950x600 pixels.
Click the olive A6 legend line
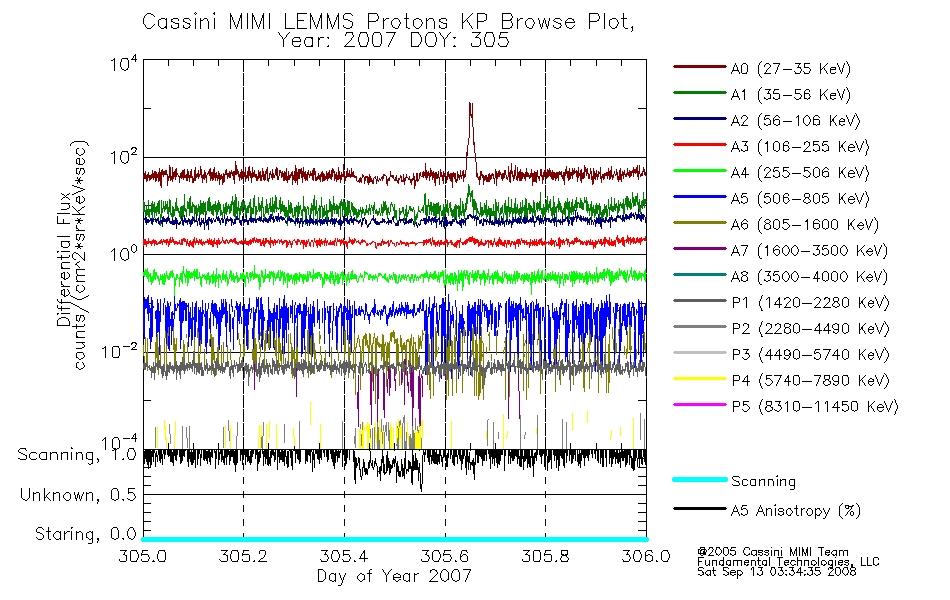(x=699, y=222)
